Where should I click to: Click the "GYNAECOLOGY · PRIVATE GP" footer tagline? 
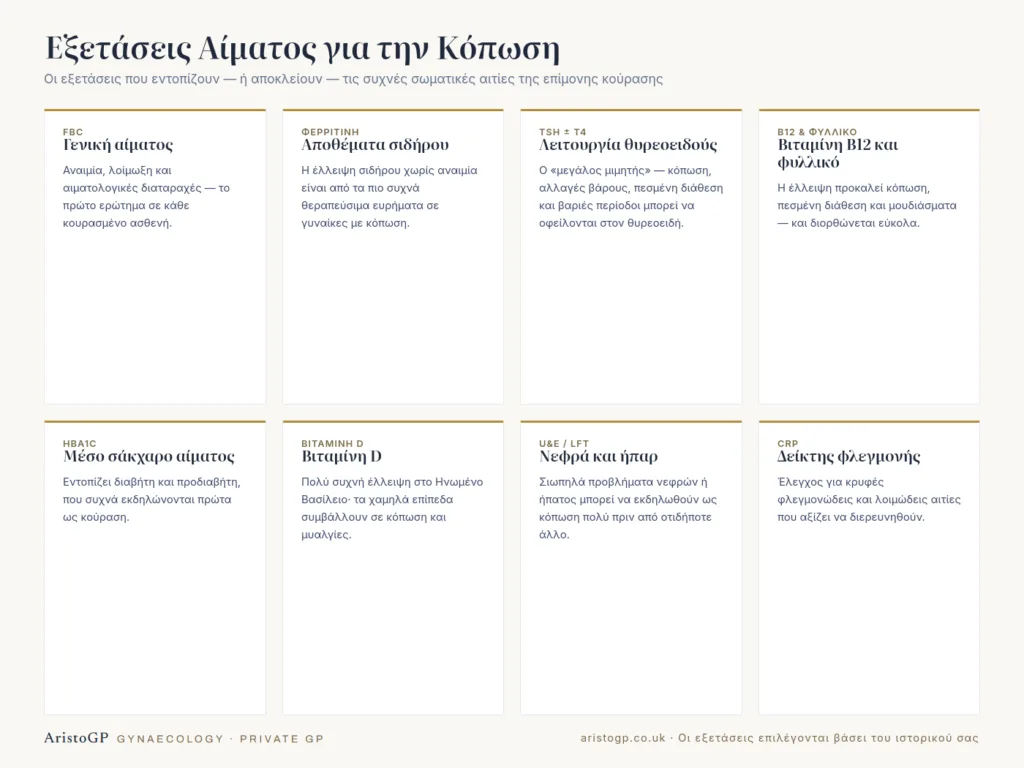pos(220,739)
